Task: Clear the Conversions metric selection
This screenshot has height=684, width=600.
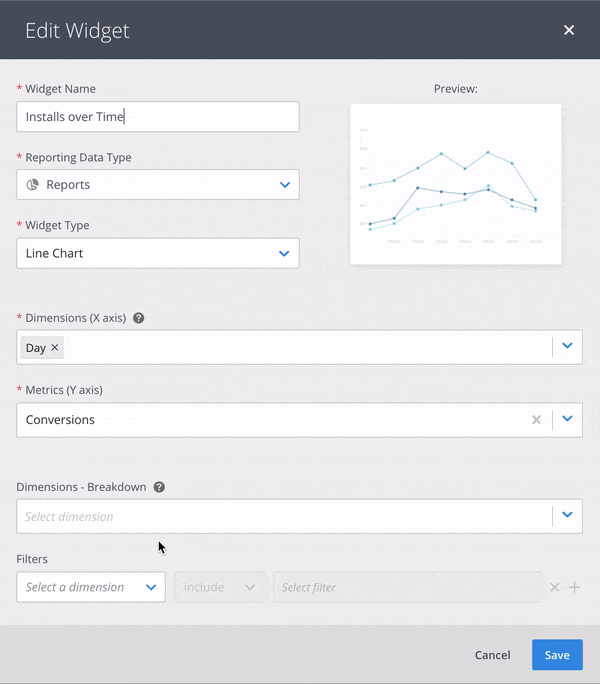Action: point(536,420)
